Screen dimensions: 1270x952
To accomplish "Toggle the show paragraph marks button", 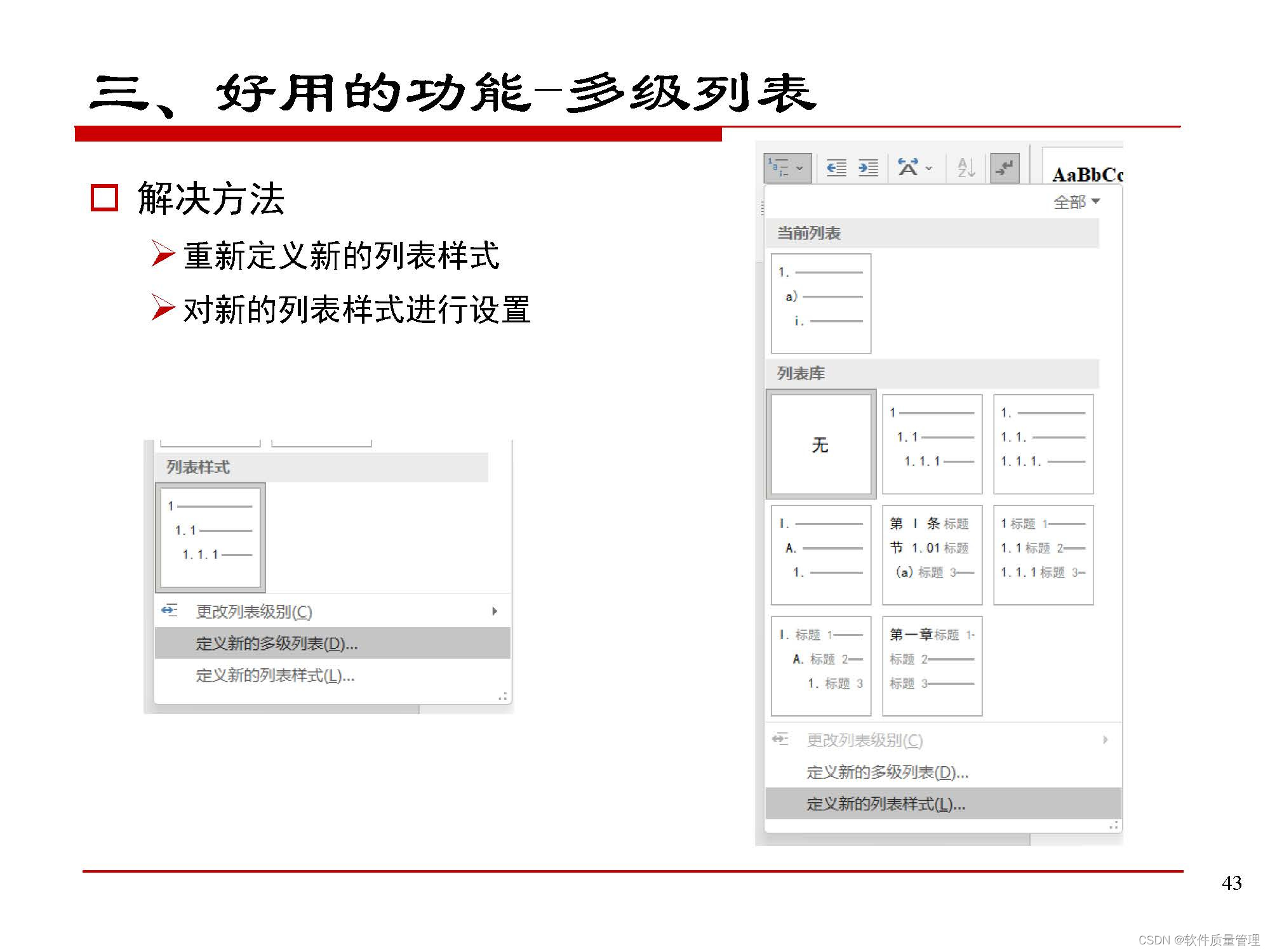I will pyautogui.click(x=1005, y=168).
